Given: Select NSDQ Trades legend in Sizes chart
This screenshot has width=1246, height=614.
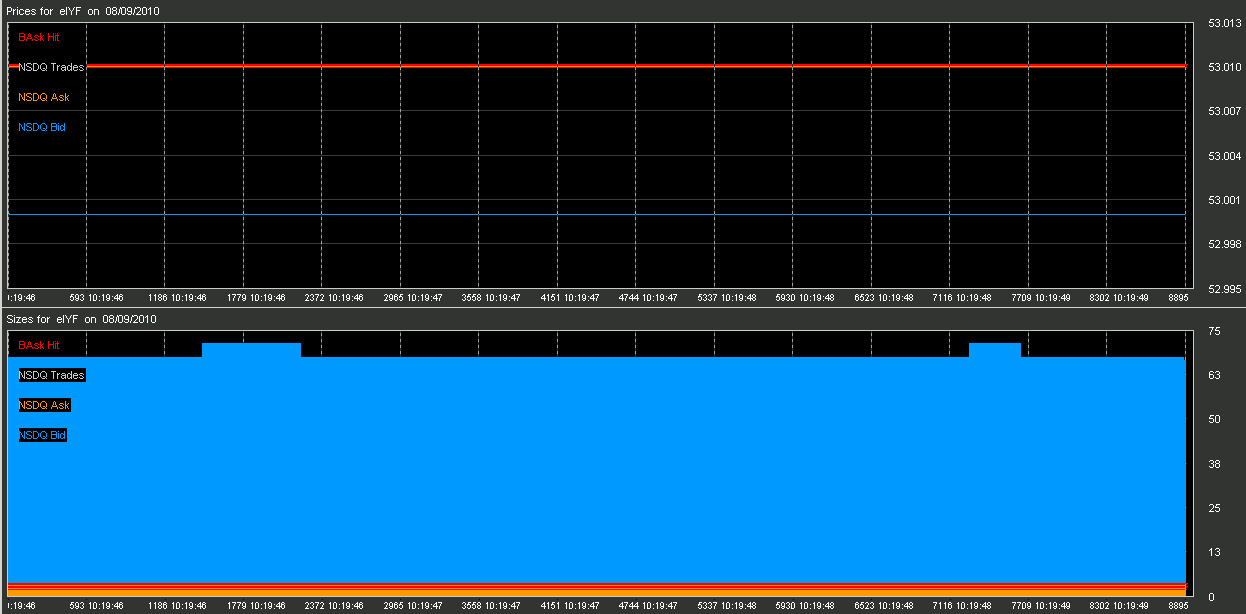Looking at the screenshot, I should click(x=51, y=375).
